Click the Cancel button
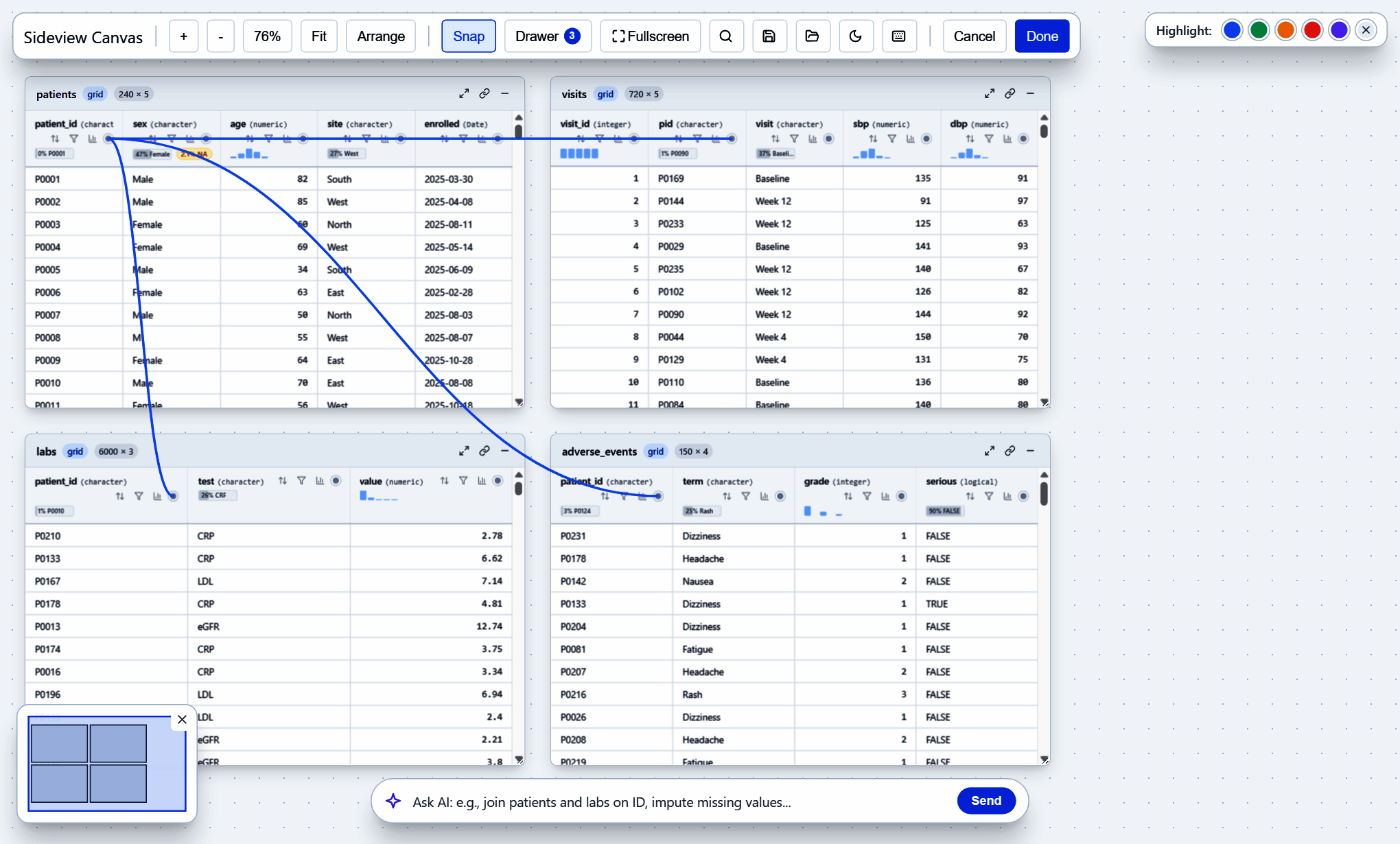1400x844 pixels. point(974,36)
